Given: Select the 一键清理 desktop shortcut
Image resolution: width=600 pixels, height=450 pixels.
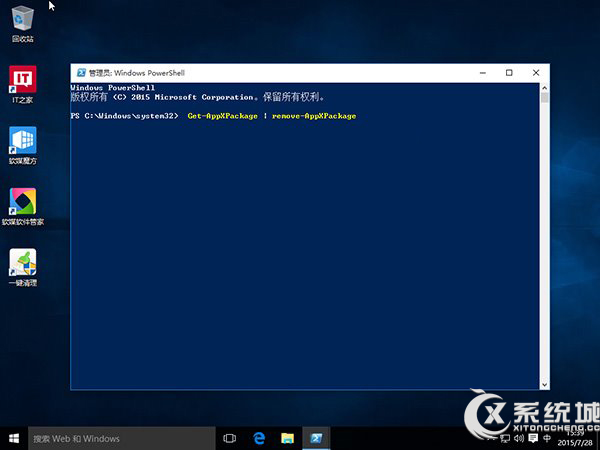Looking at the screenshot, I should 23,268.
